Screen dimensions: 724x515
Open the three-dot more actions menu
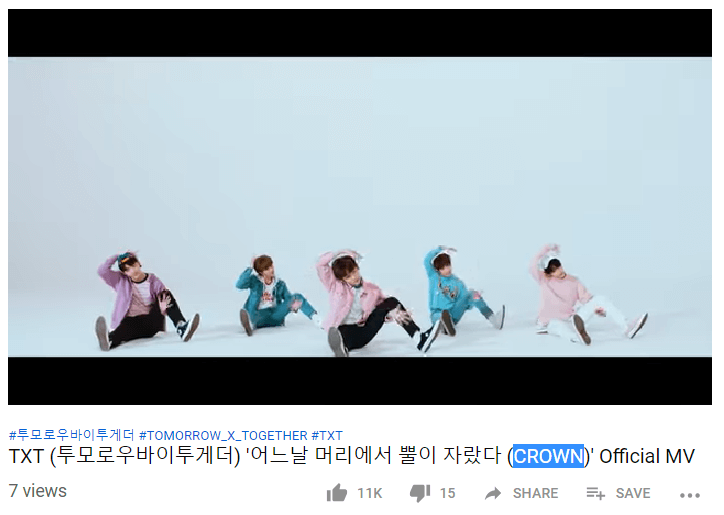[x=689, y=495]
